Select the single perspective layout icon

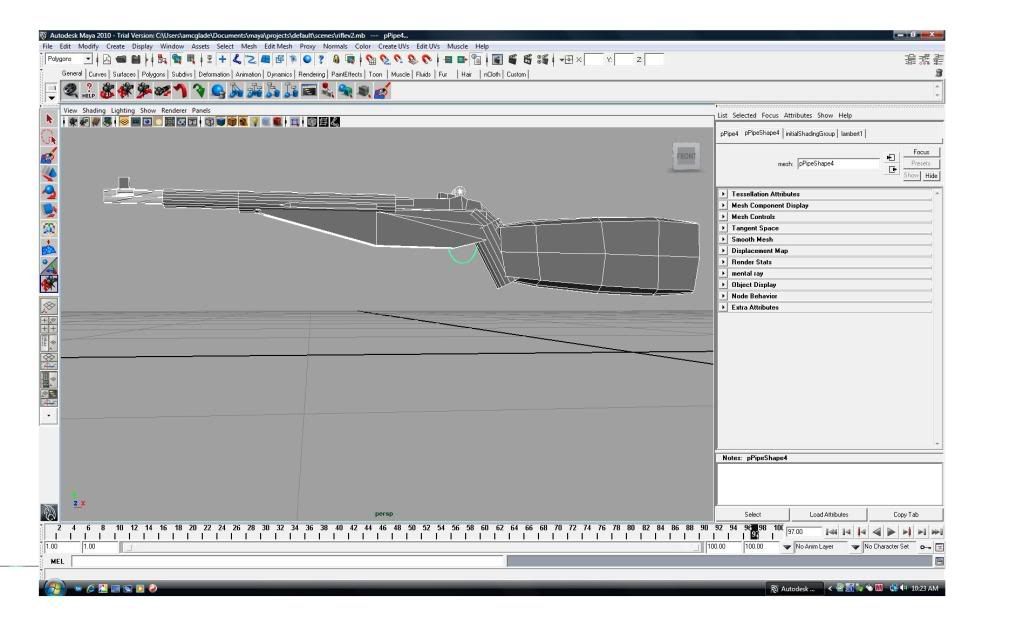[49, 306]
